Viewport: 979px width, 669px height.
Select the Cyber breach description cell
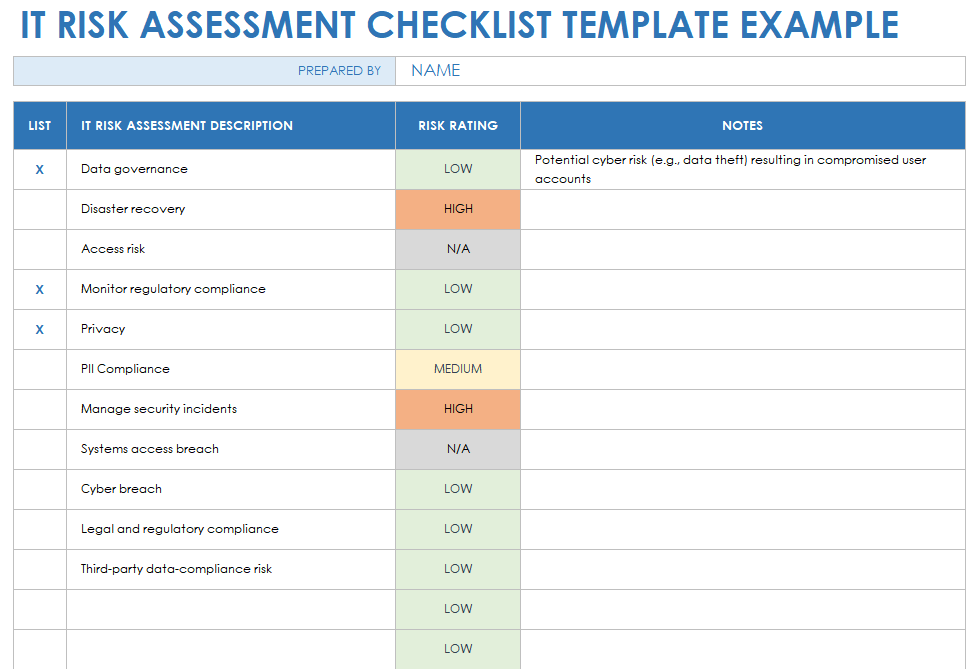(x=122, y=489)
